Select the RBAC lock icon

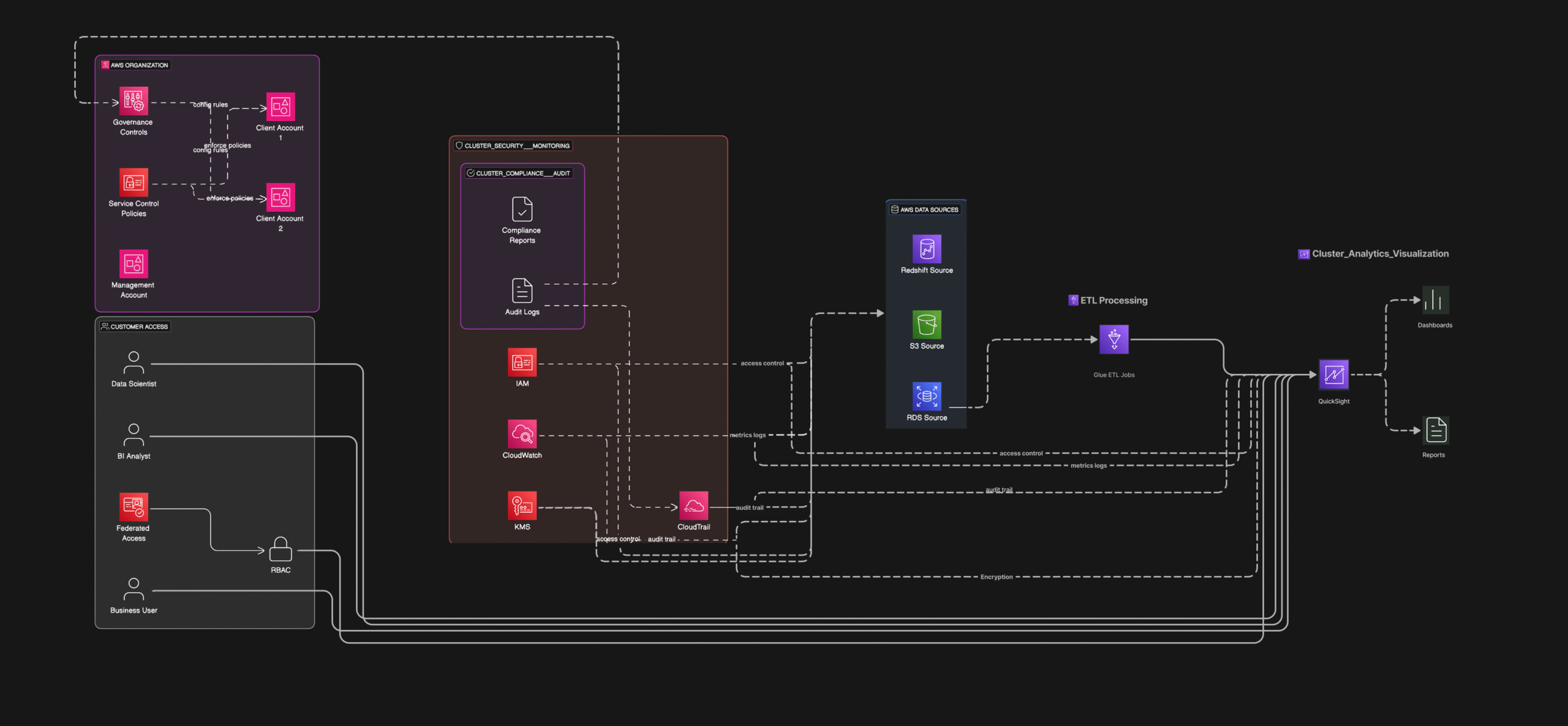point(281,549)
